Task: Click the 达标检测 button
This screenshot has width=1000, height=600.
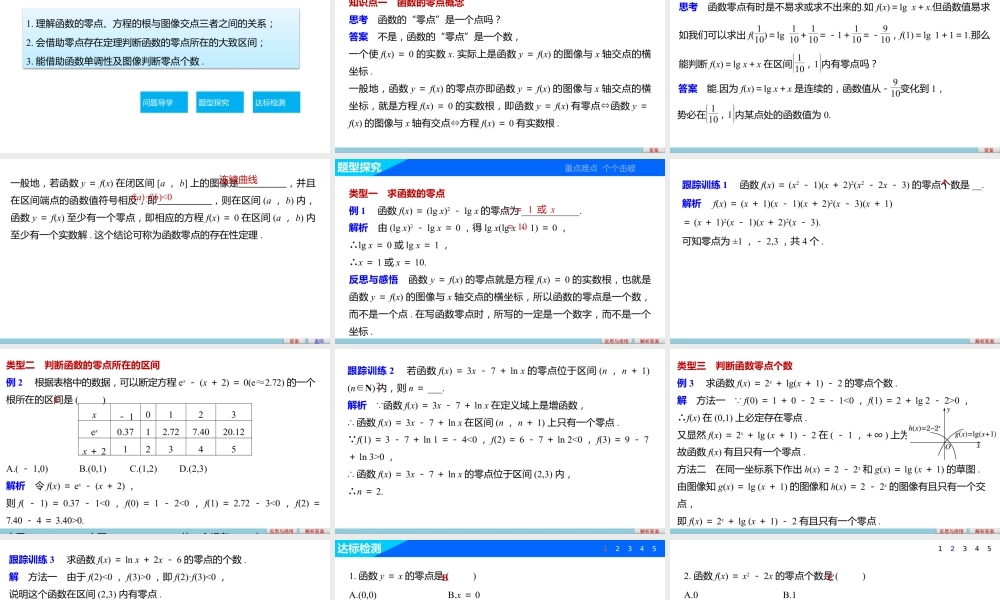Action: click(276, 102)
